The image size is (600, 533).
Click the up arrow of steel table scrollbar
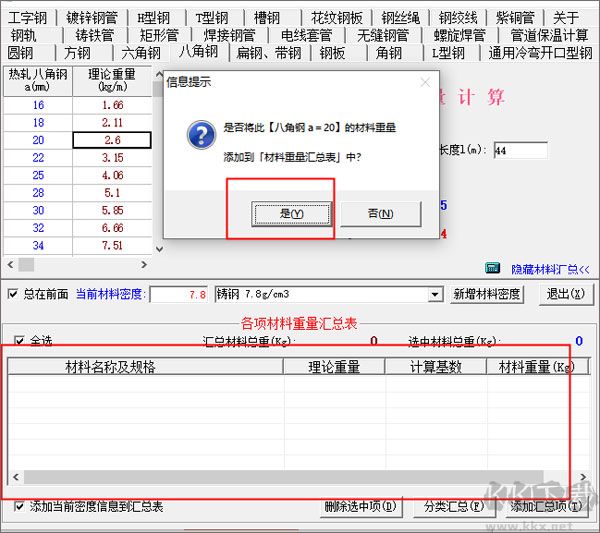[x=159, y=74]
